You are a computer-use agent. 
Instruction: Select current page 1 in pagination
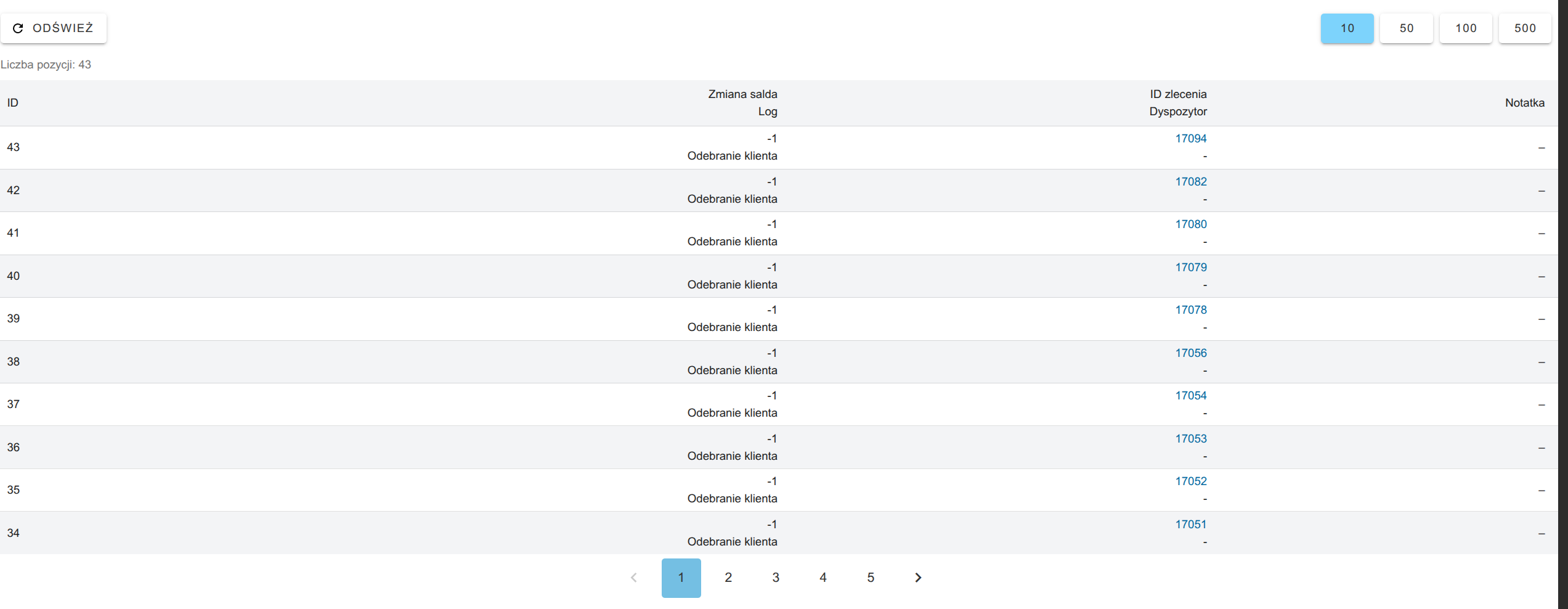pyautogui.click(x=681, y=578)
